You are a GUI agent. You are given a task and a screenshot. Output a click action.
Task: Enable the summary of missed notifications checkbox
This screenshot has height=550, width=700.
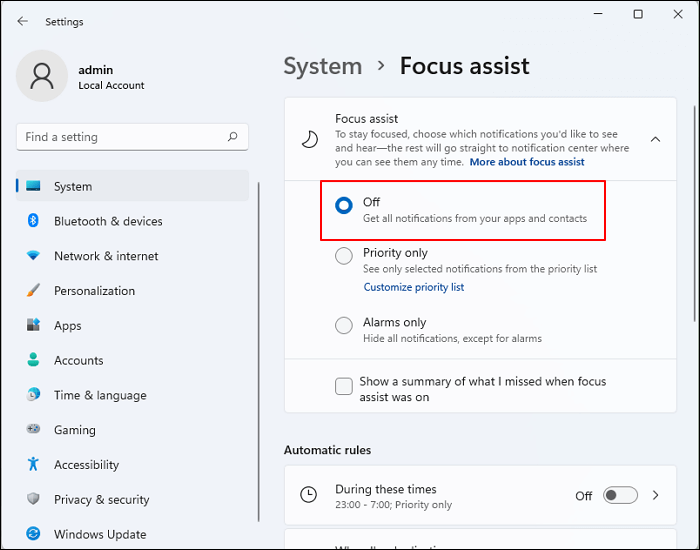click(344, 386)
